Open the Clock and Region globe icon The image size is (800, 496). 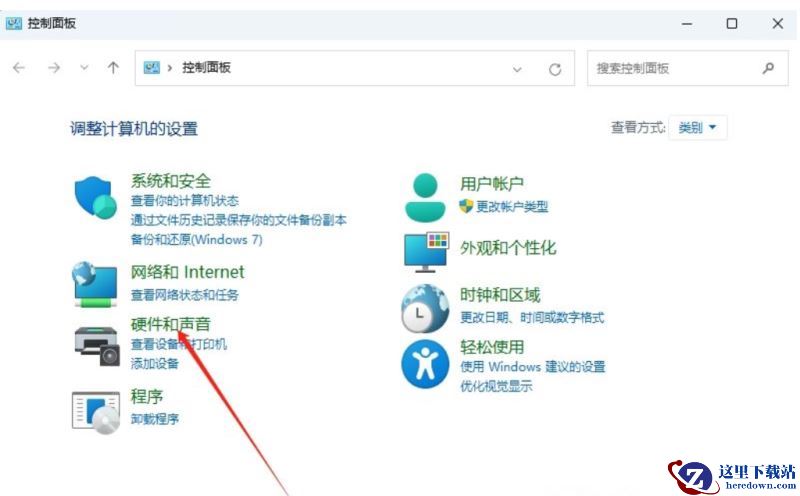(425, 309)
